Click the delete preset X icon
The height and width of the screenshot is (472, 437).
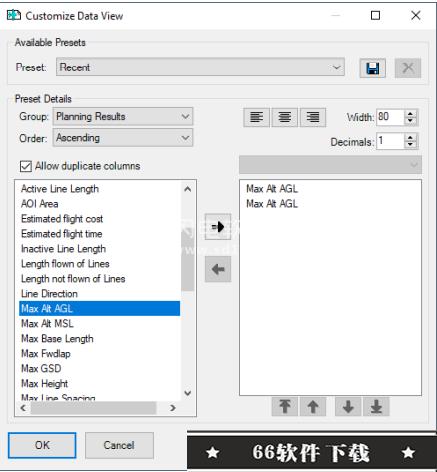click(408, 68)
